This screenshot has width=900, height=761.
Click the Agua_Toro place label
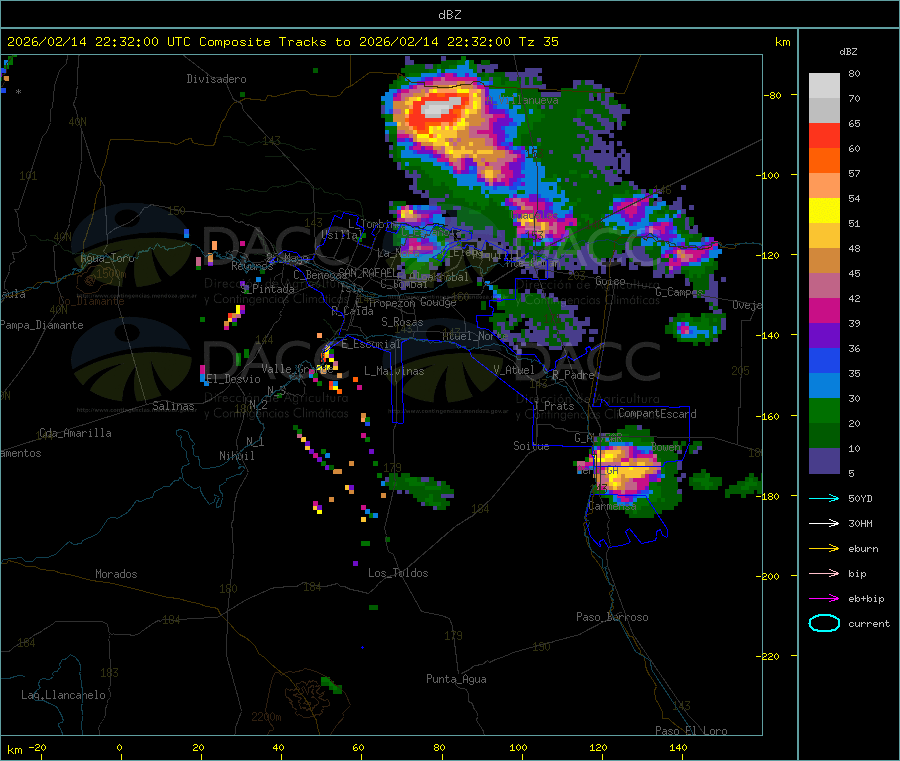pyautogui.click(x=107, y=258)
